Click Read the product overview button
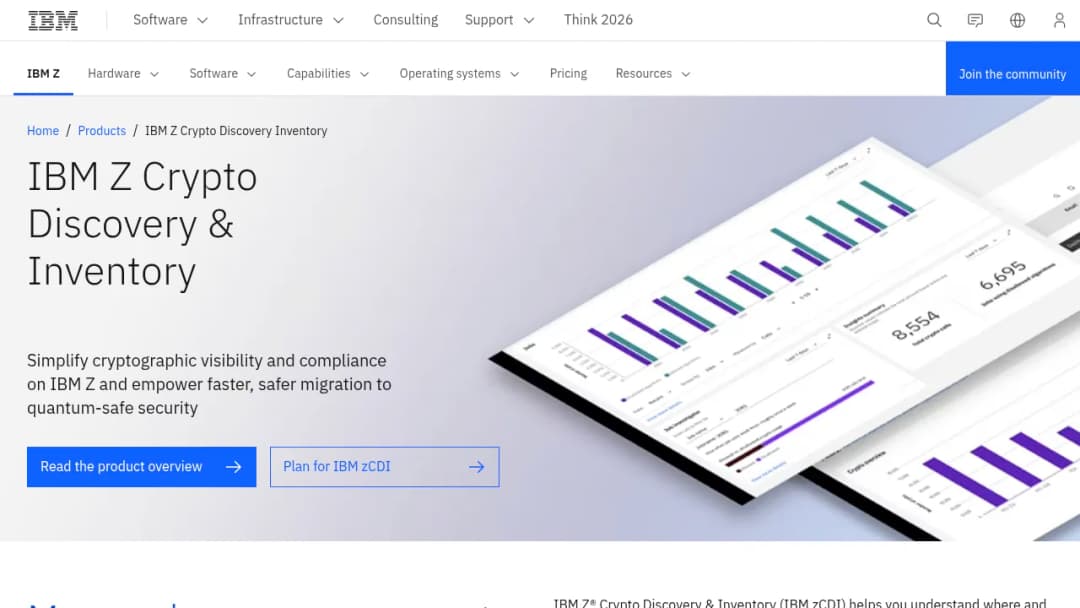1080x608 pixels. click(x=141, y=467)
